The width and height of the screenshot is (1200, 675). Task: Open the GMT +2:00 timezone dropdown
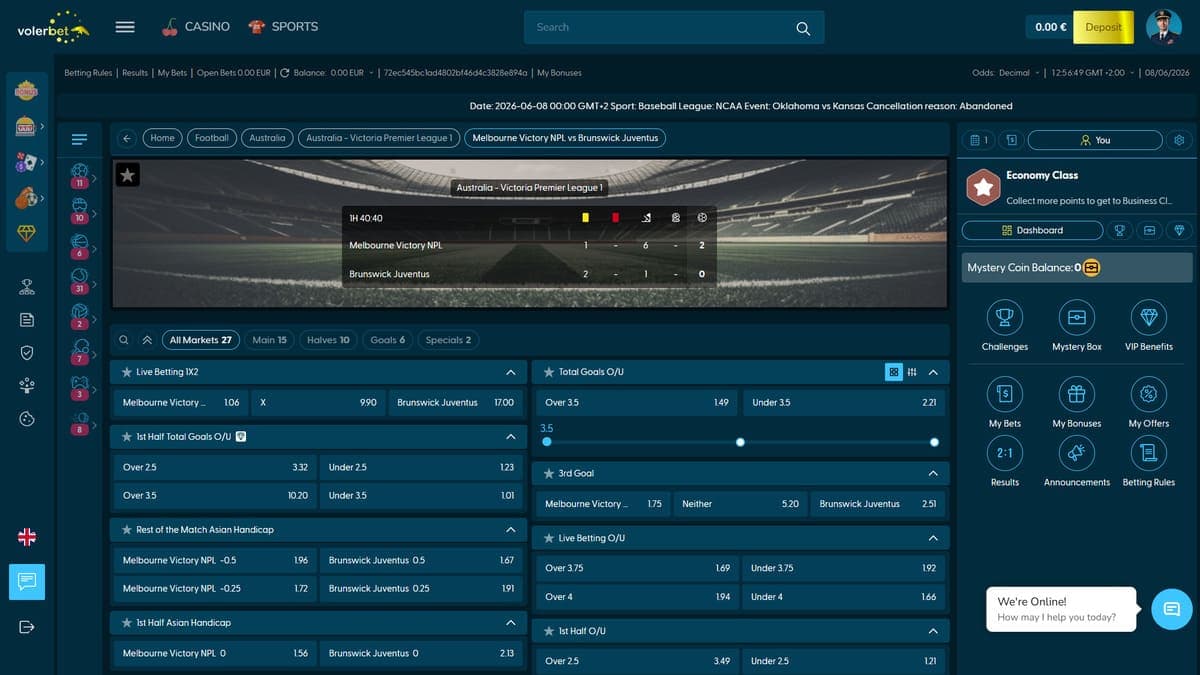tap(1094, 73)
